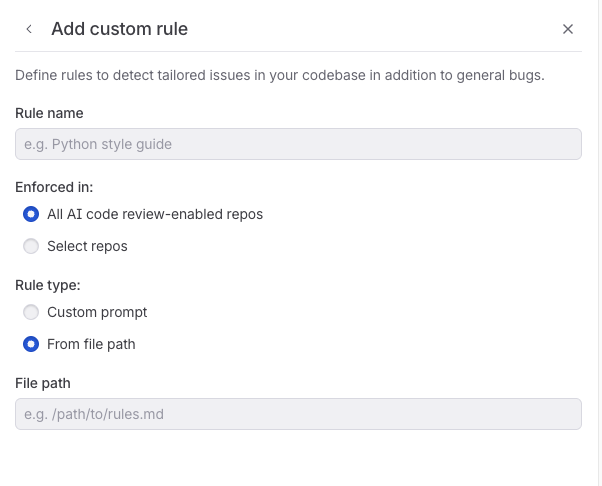Select the All AI code review-enabled repos radio button
Screen dimensions: 602x486
pos(31,214)
